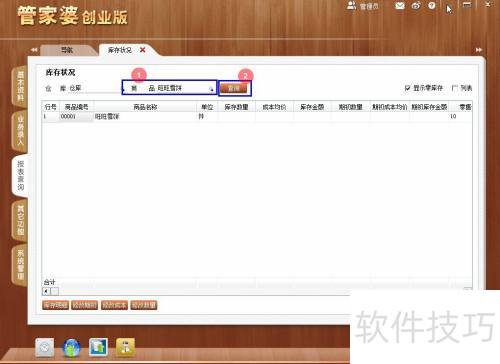The height and width of the screenshot is (364, 500).
Task: Click the 商品名称 column header
Action: click(x=145, y=107)
